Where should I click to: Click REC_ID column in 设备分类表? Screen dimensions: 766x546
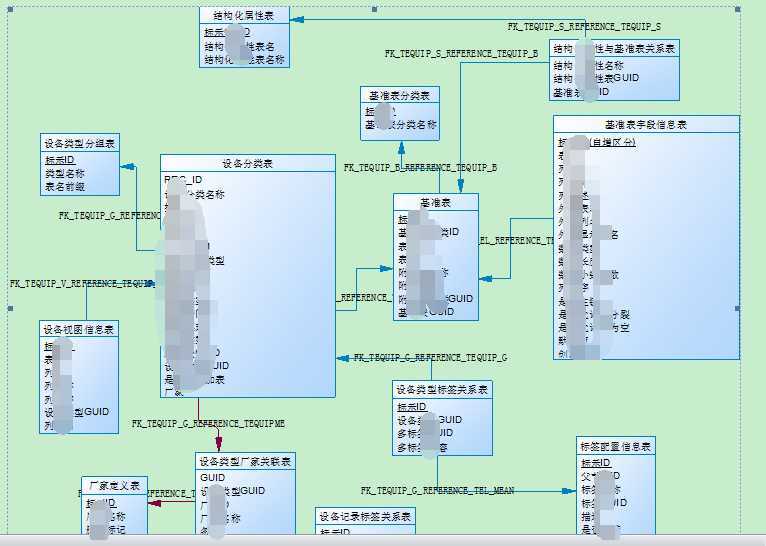coord(183,180)
